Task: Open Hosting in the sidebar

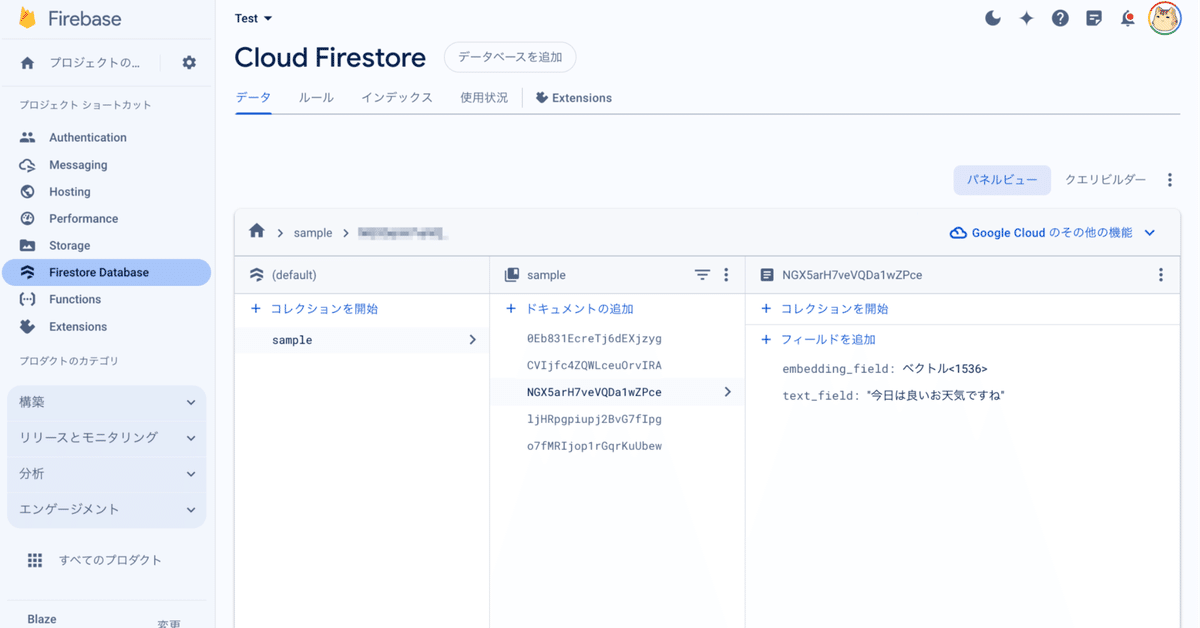Action: (70, 192)
